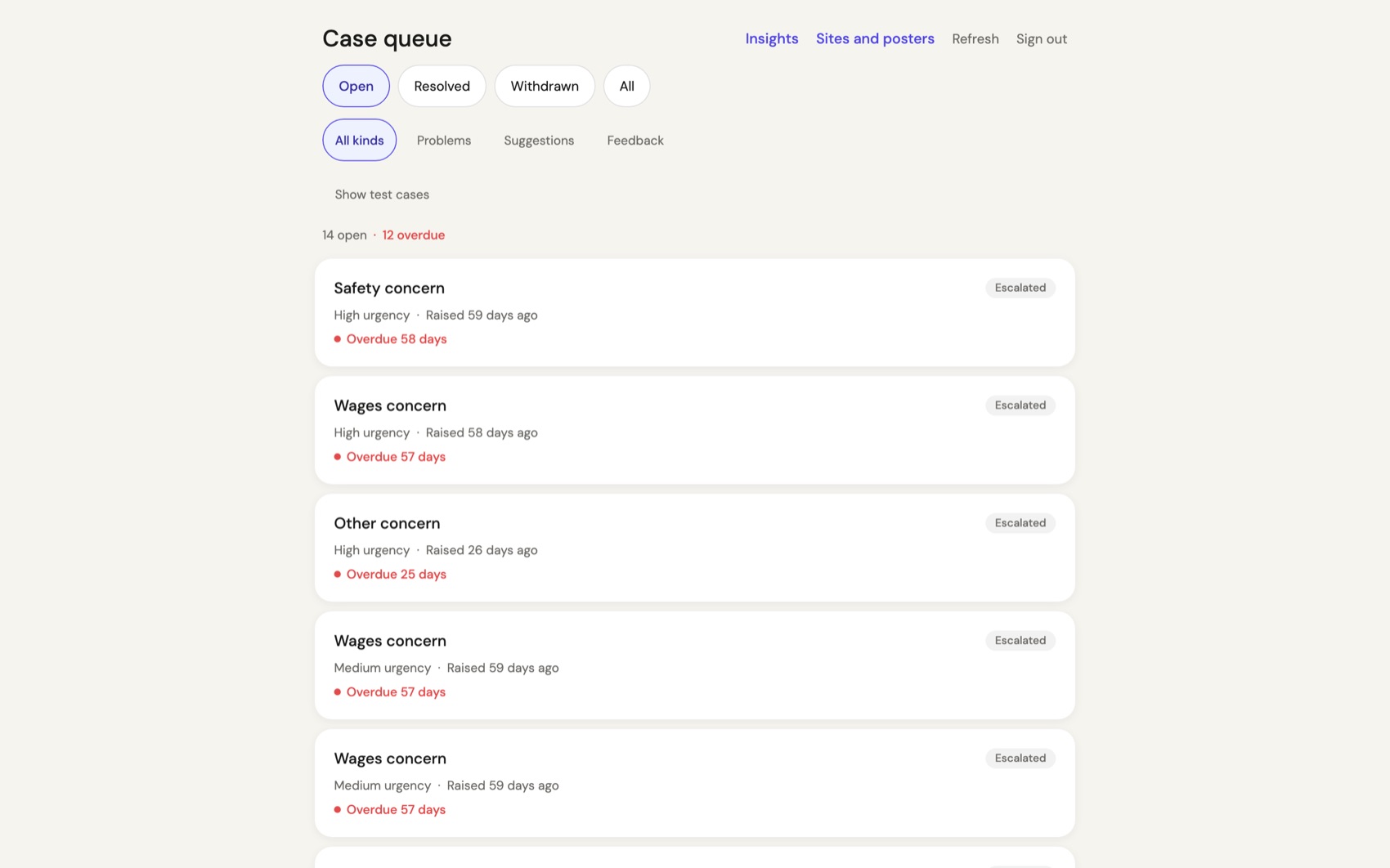Viewport: 1390px width, 868px height.
Task: Refresh the case queue
Action: point(975,38)
